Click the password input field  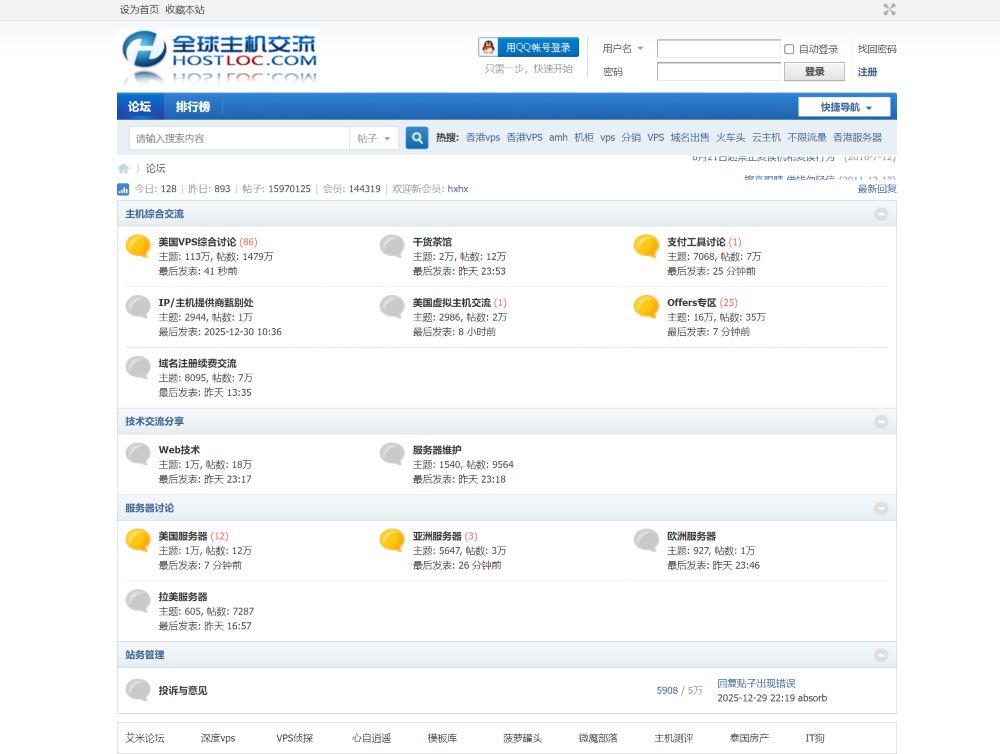click(718, 72)
